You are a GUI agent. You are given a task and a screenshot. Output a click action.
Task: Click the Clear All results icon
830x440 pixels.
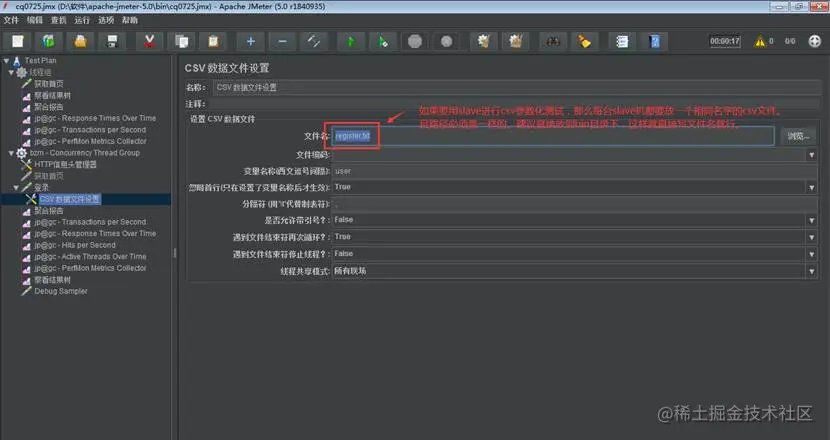(516, 41)
